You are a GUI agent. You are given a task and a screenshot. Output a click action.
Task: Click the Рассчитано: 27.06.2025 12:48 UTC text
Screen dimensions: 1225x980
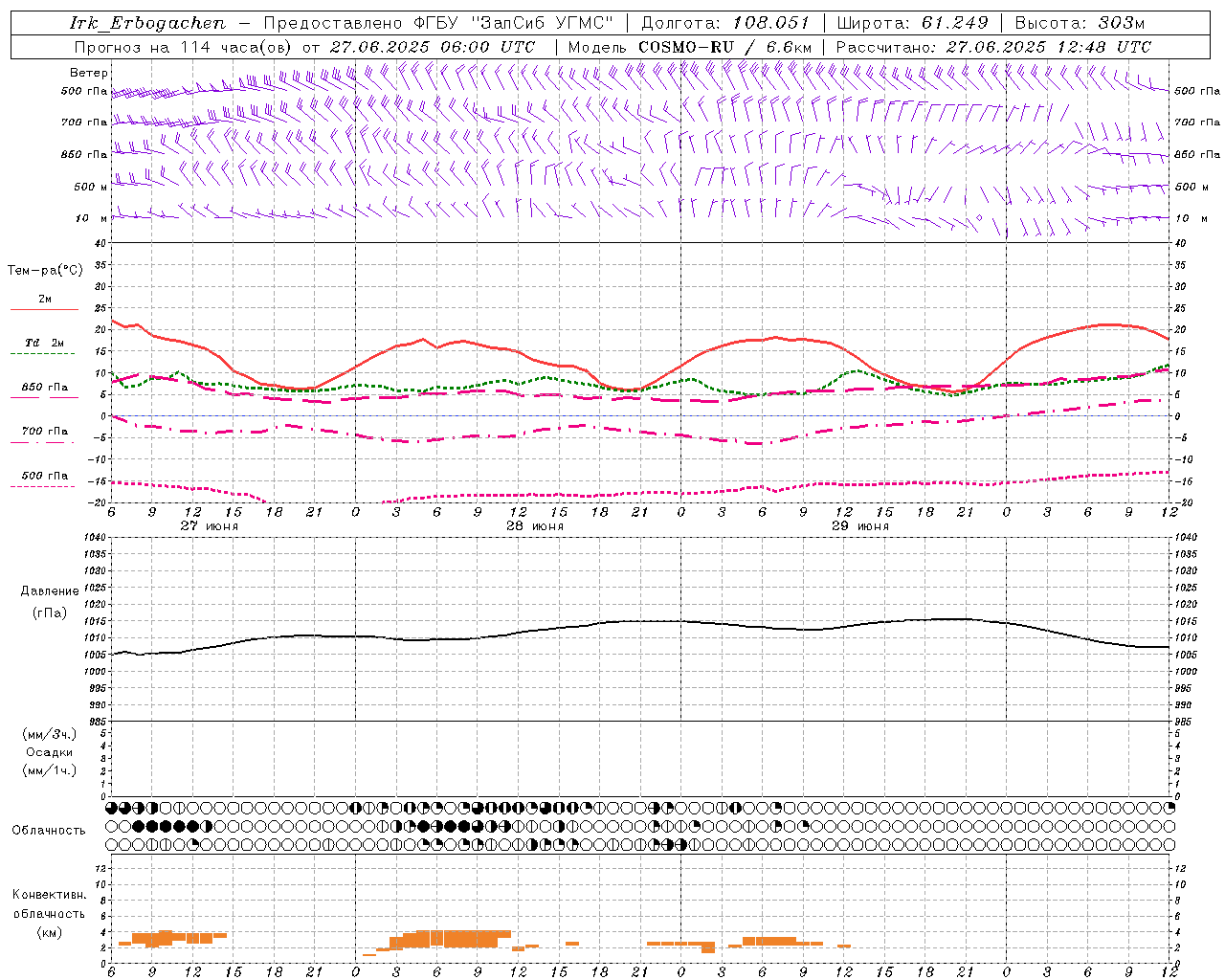pyautogui.click(x=993, y=47)
